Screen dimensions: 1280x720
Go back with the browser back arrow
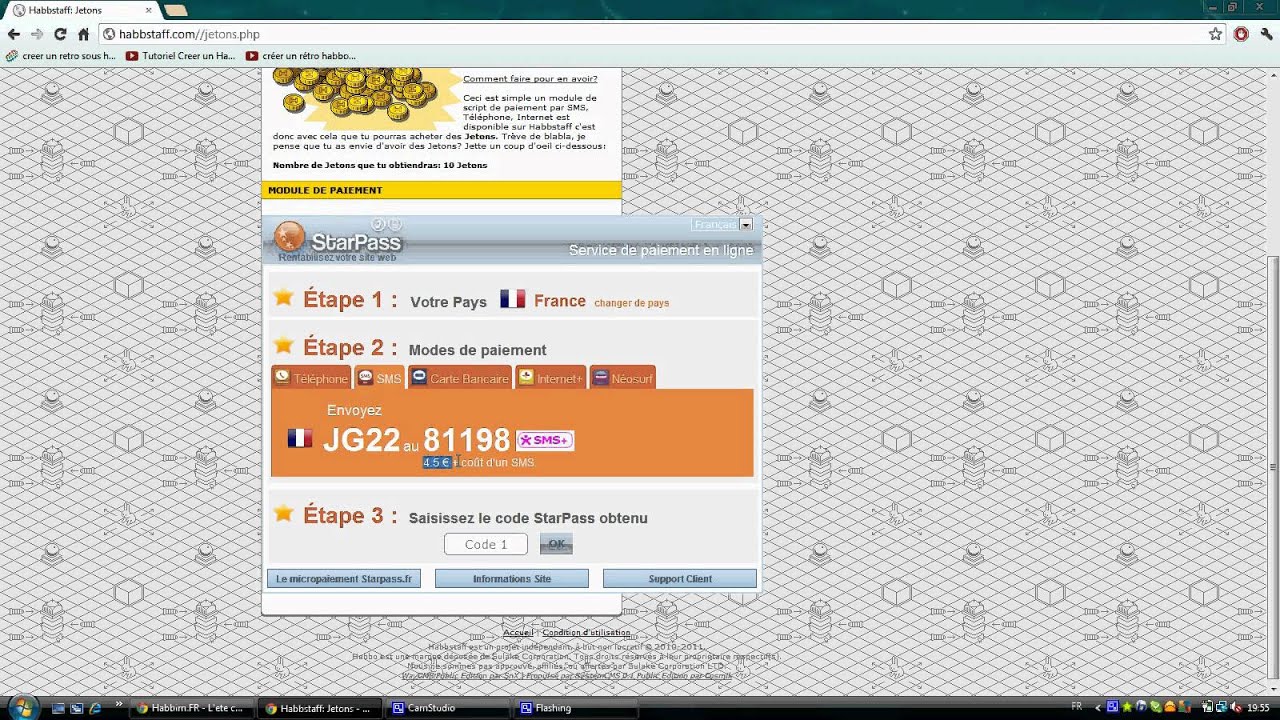14,34
